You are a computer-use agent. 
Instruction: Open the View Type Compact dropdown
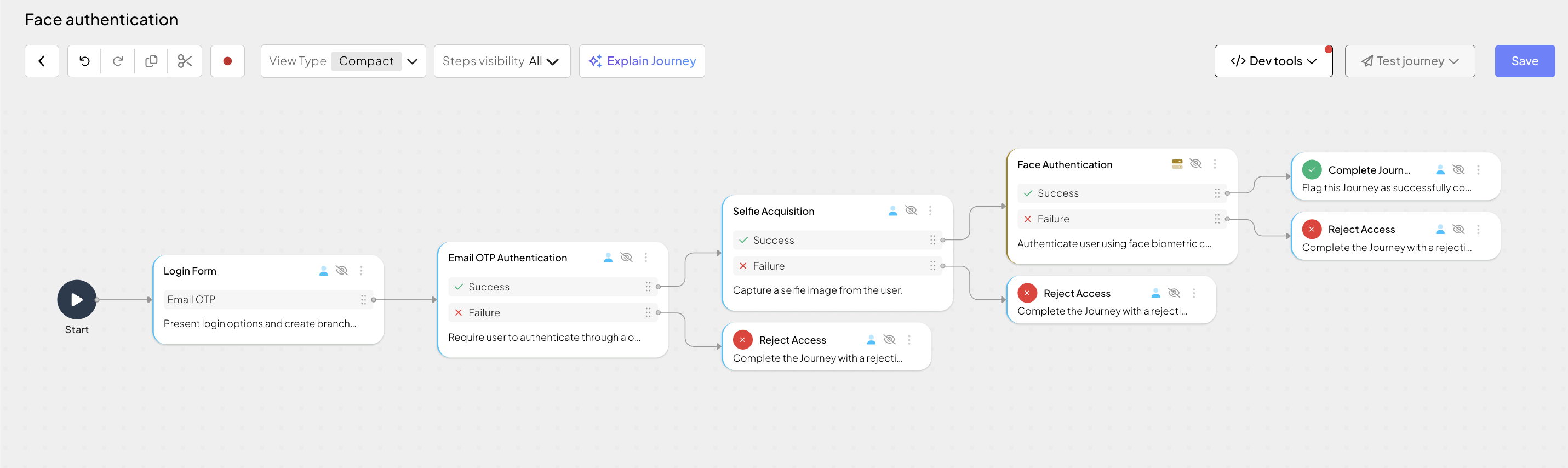(x=344, y=61)
